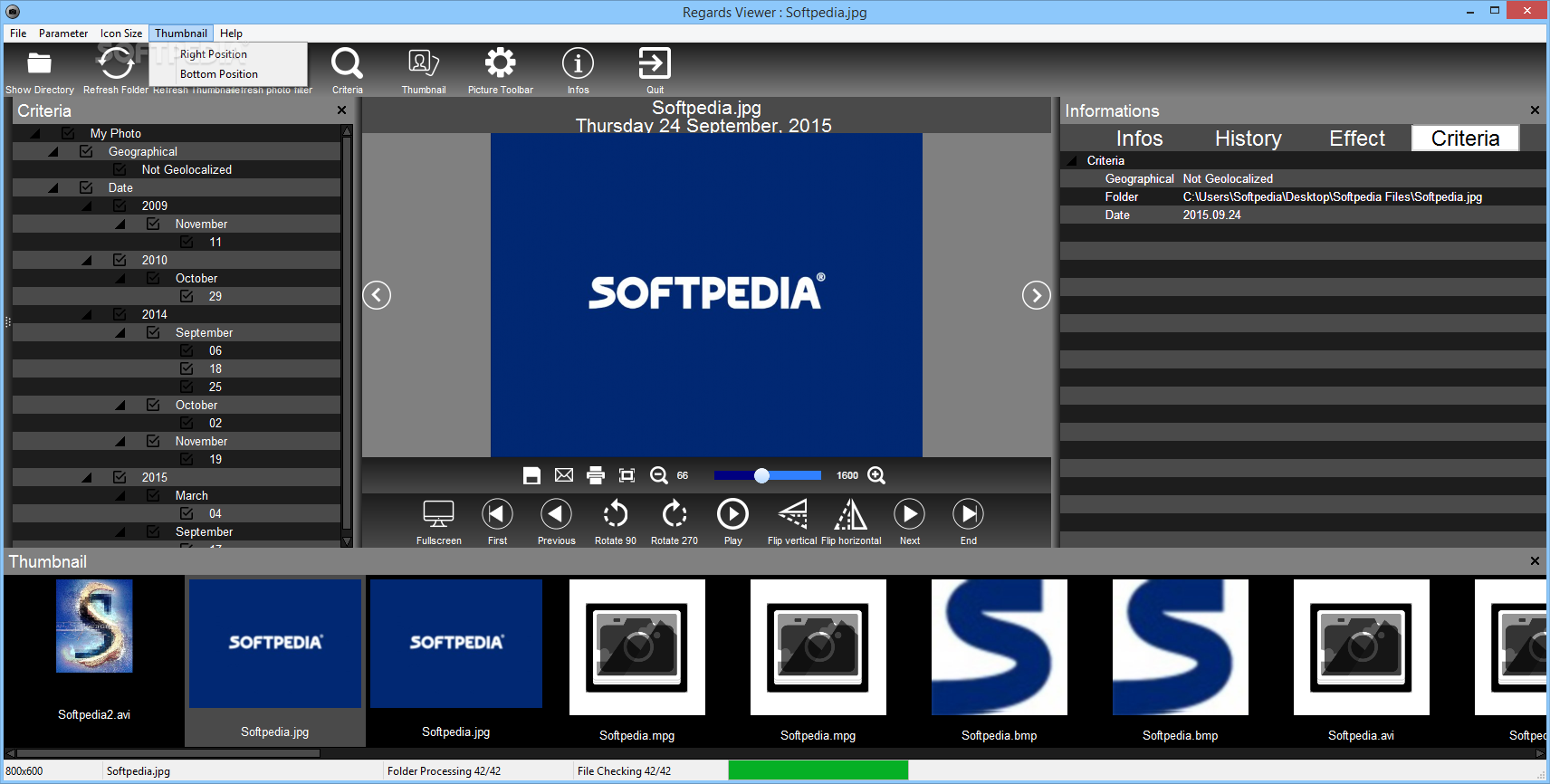The width and height of the screenshot is (1550, 784).
Task: Click the right arrow over the preview
Action: [1036, 295]
